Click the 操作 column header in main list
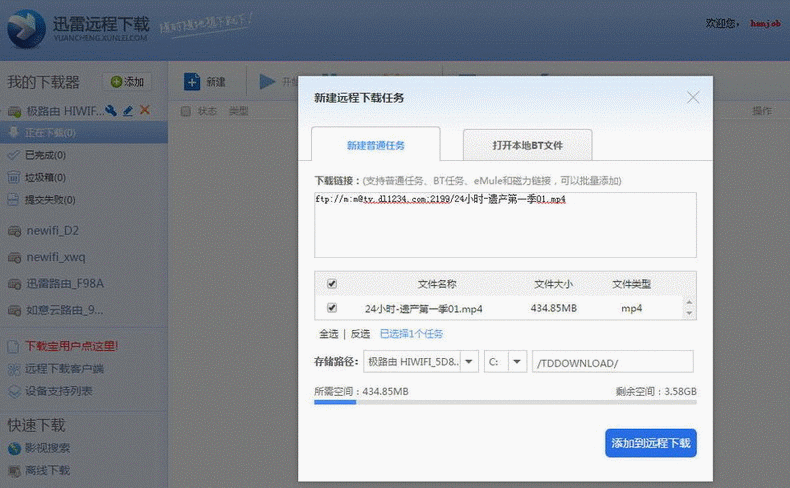790x488 pixels. click(x=762, y=111)
